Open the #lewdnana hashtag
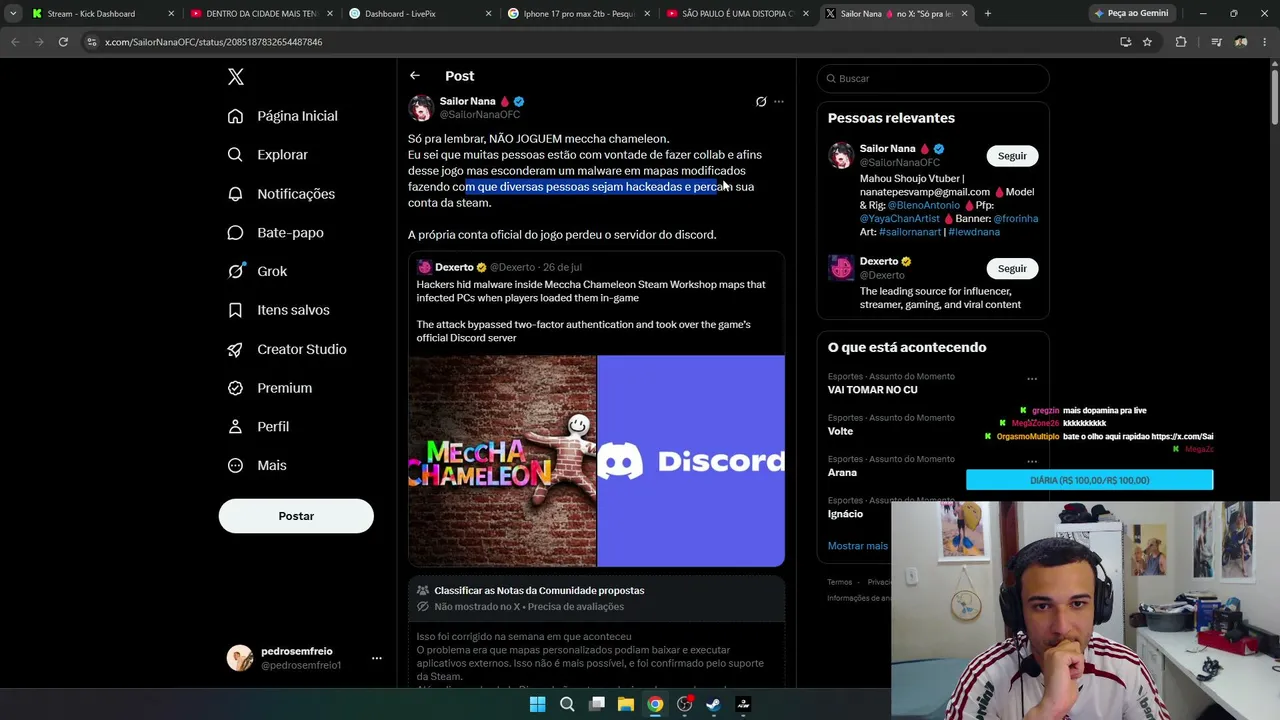Image resolution: width=1280 pixels, height=720 pixels. pos(974,232)
